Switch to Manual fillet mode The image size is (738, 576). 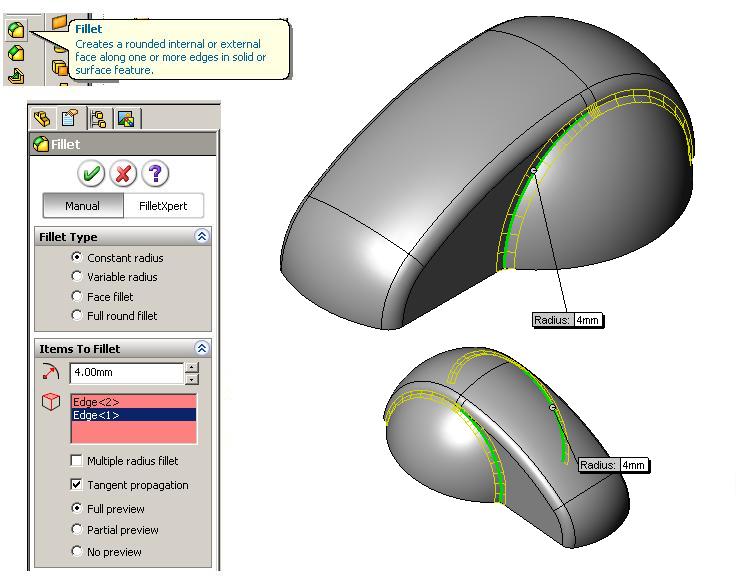tap(83, 206)
